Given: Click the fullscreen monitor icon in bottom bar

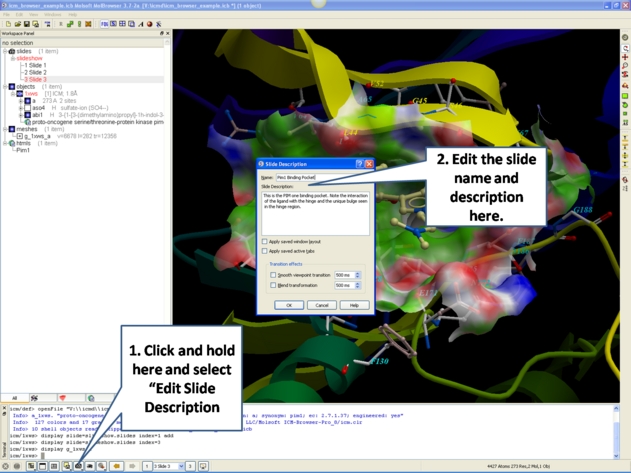Looking at the screenshot, I should 204,466.
